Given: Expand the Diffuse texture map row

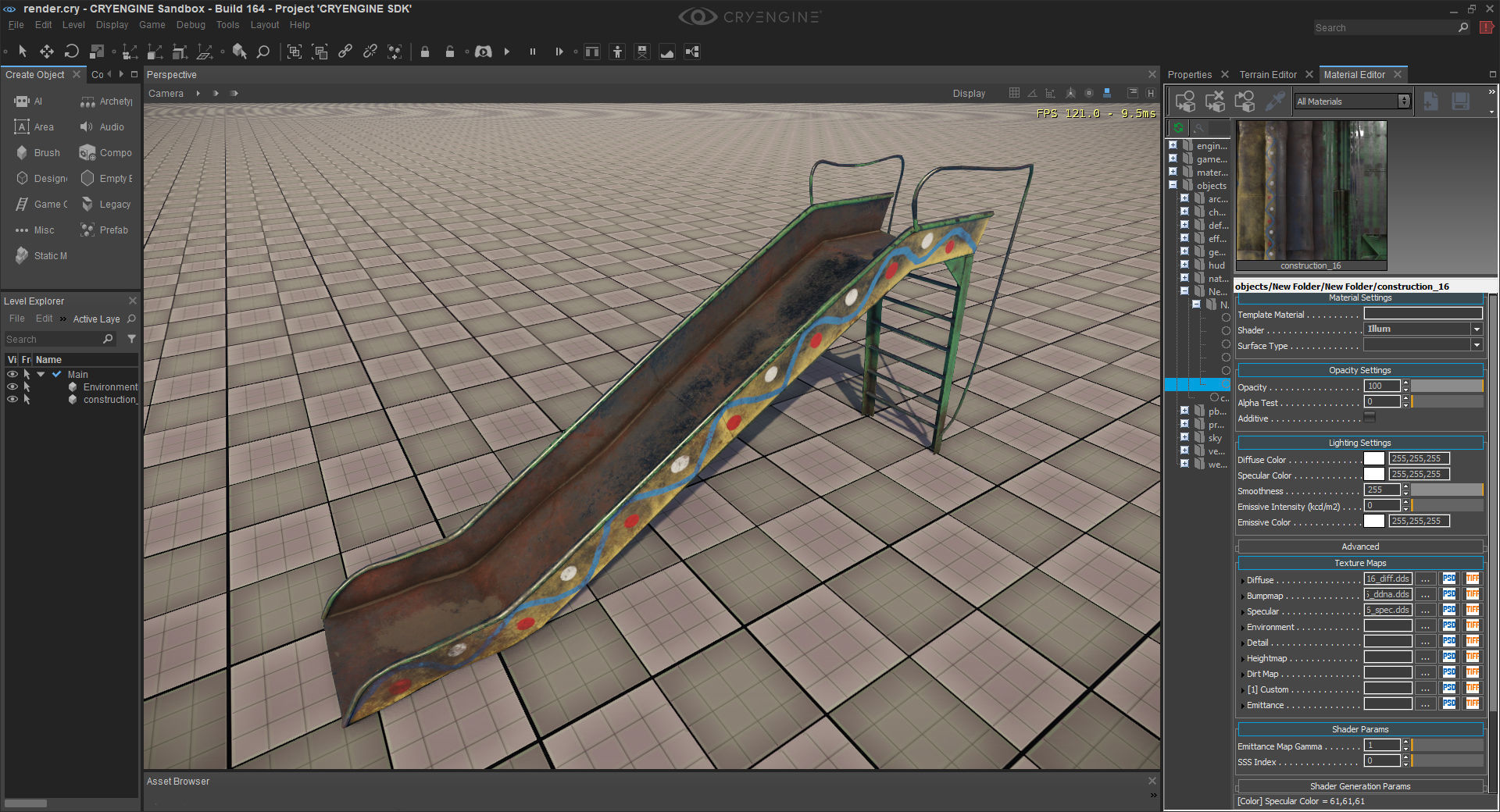Looking at the screenshot, I should [1242, 581].
